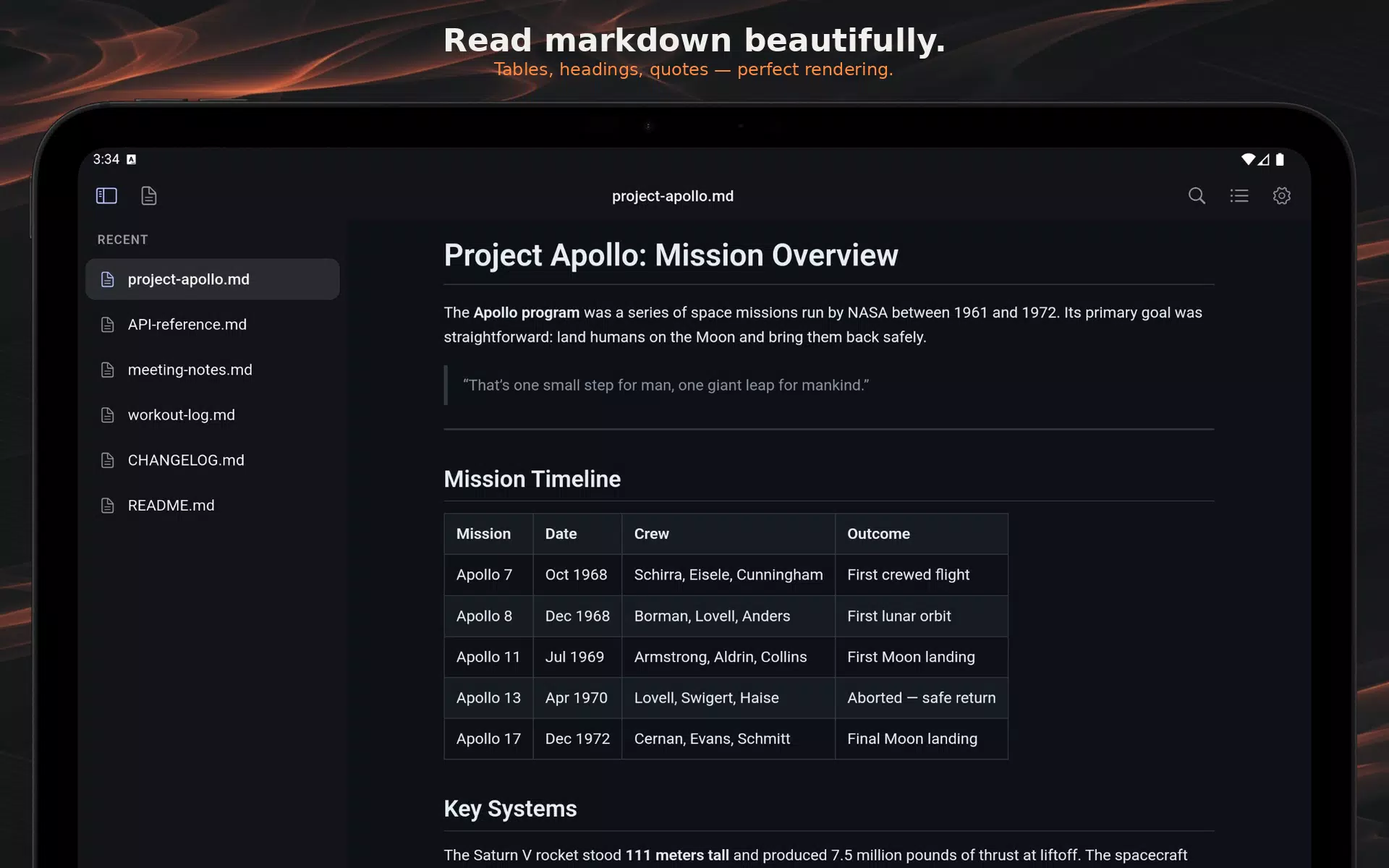Click the bold Apollo program text
The height and width of the screenshot is (868, 1389).
527,312
